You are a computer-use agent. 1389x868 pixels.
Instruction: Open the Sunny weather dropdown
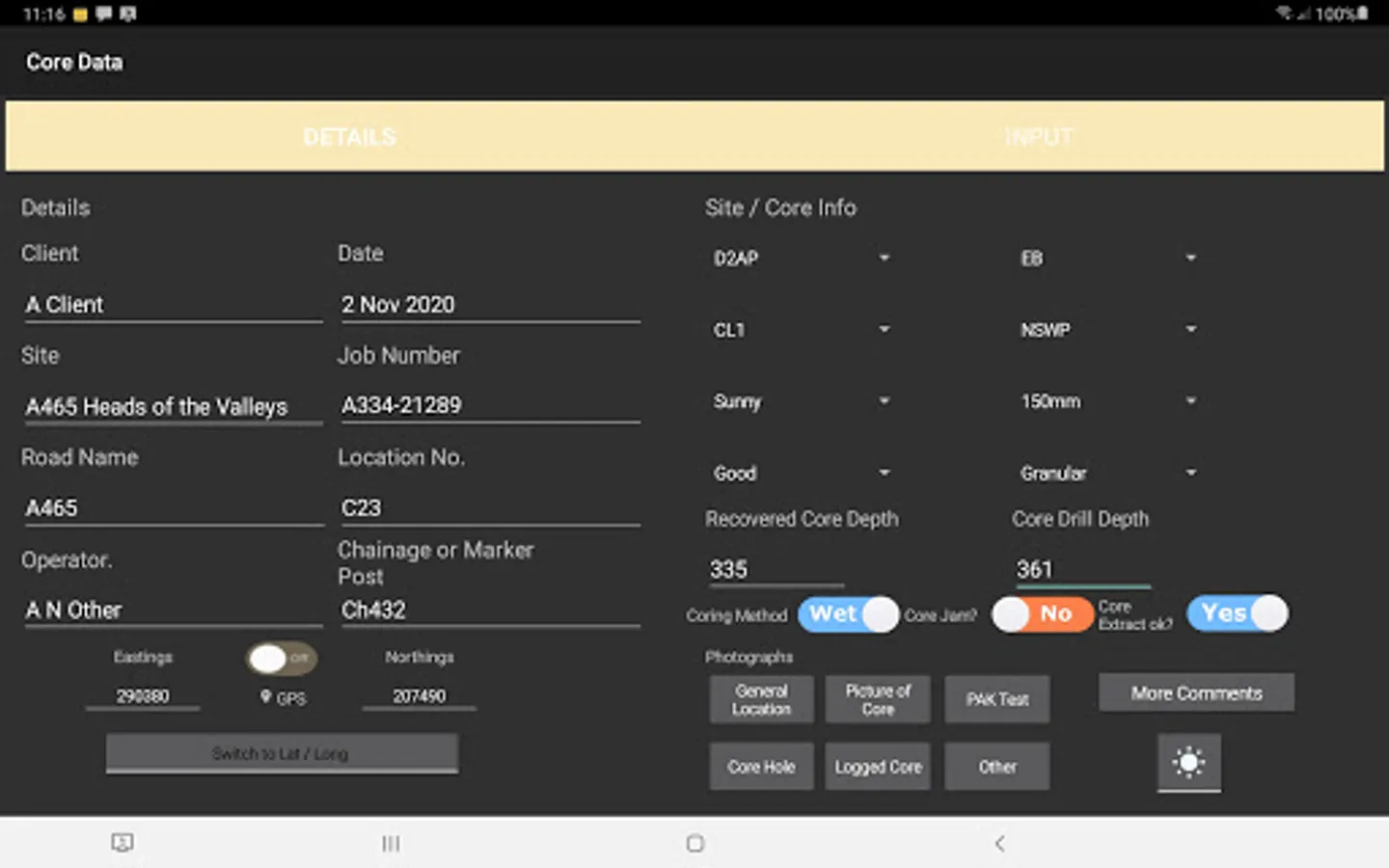[x=801, y=401]
